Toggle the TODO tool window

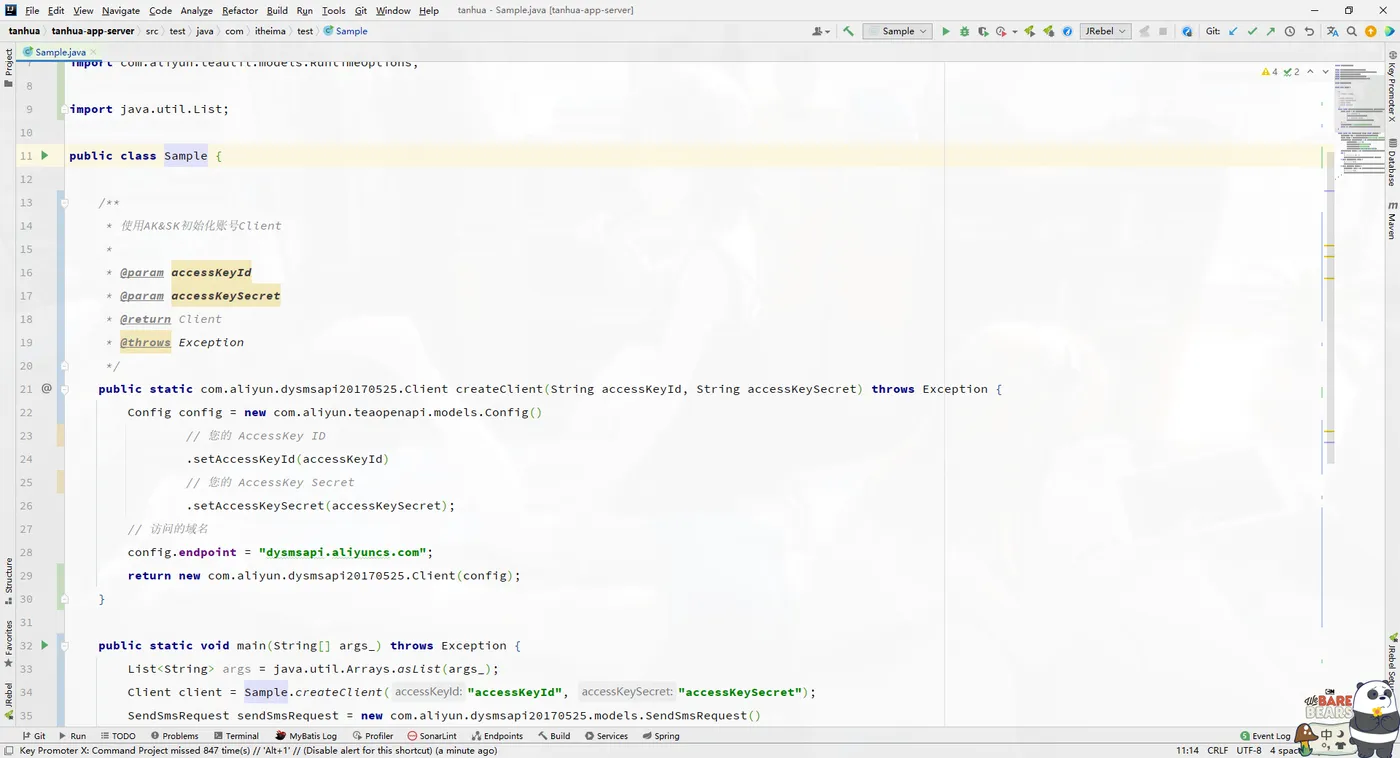point(118,736)
